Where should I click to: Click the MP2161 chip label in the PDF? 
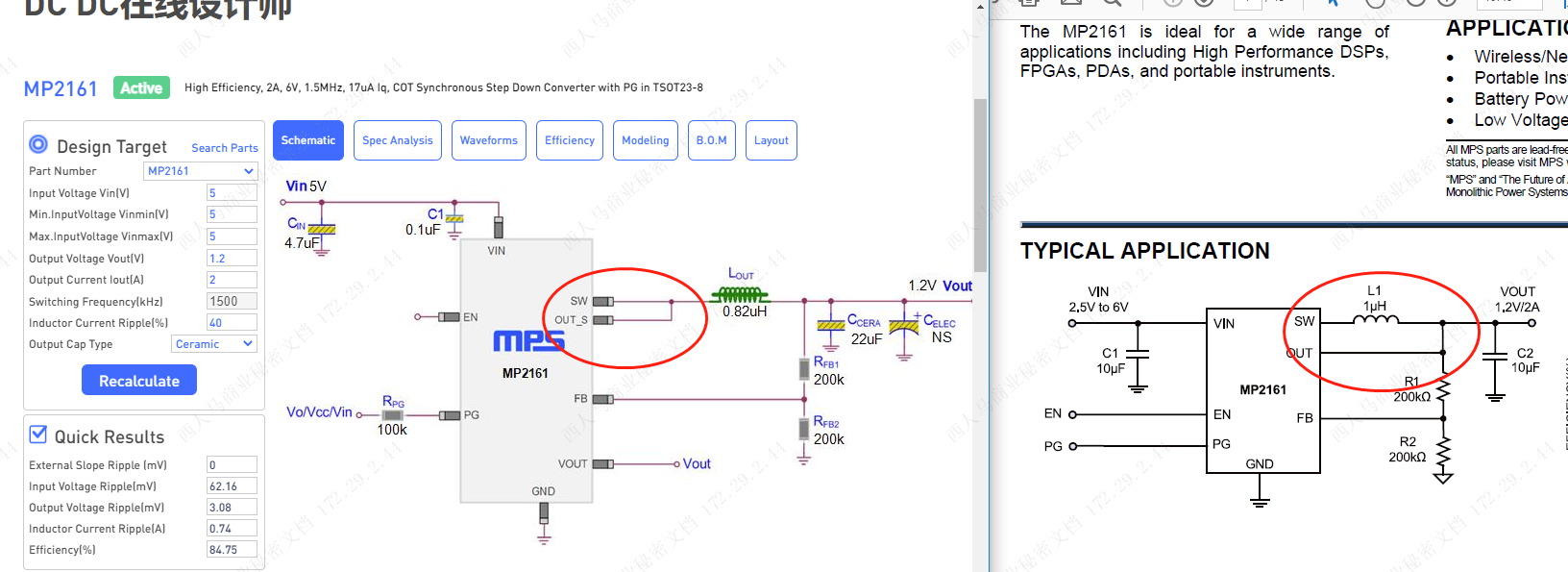(x=1262, y=389)
